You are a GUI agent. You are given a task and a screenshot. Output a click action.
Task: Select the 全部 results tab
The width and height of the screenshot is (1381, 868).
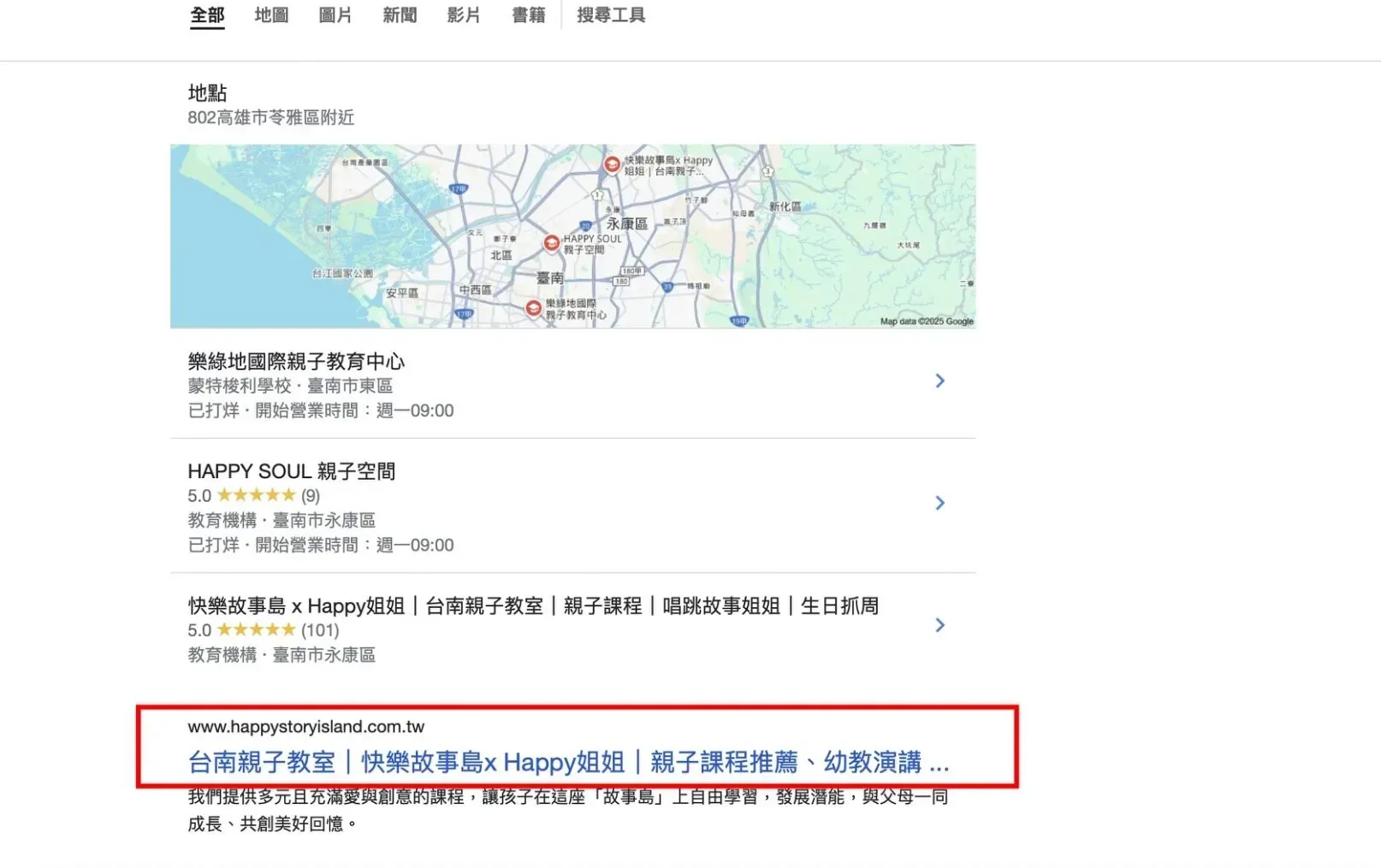coord(207,15)
